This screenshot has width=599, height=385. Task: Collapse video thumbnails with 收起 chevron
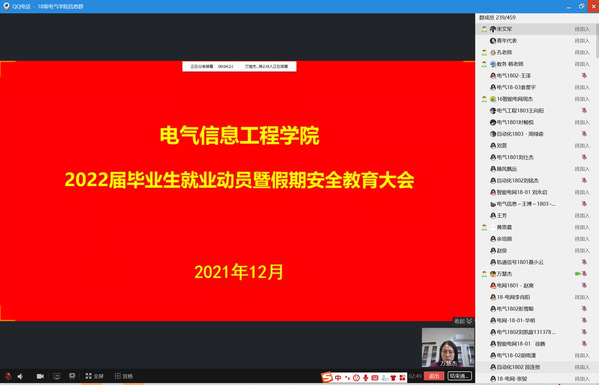(x=463, y=321)
